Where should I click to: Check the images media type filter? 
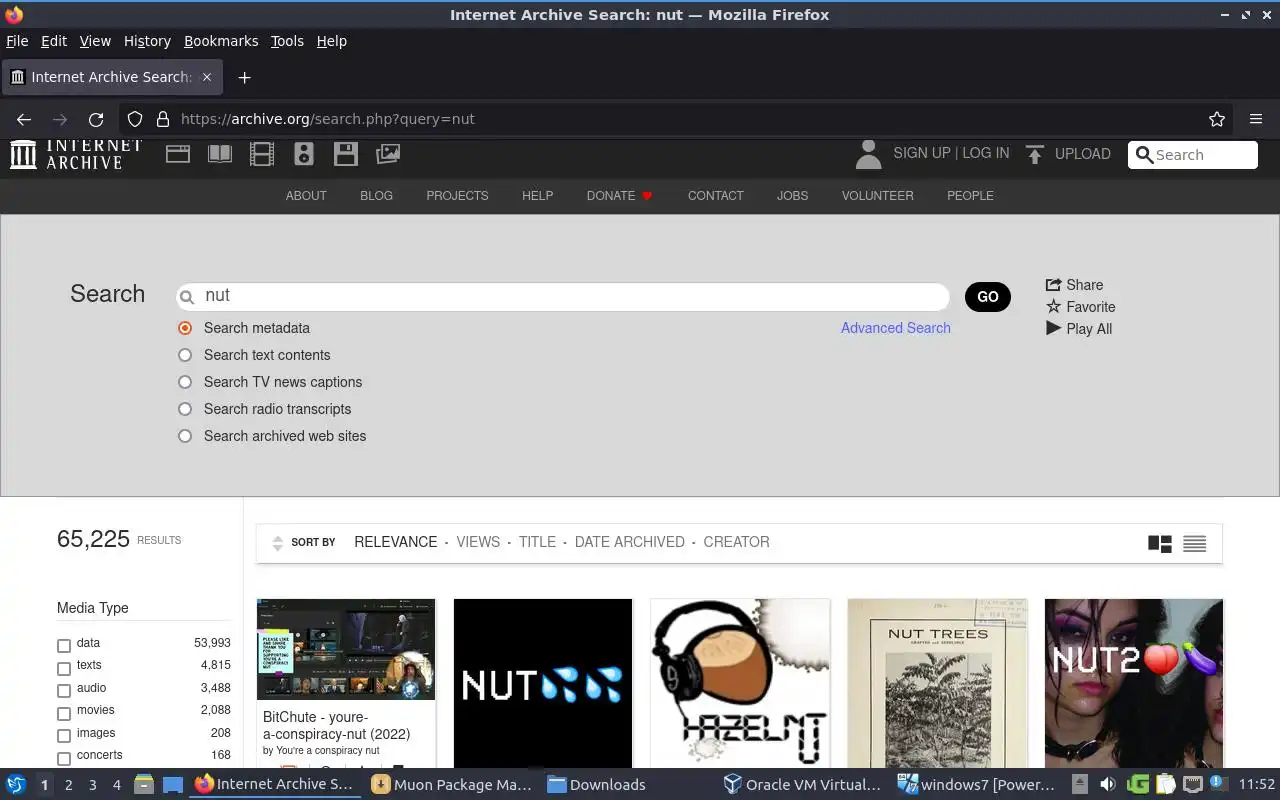click(64, 736)
